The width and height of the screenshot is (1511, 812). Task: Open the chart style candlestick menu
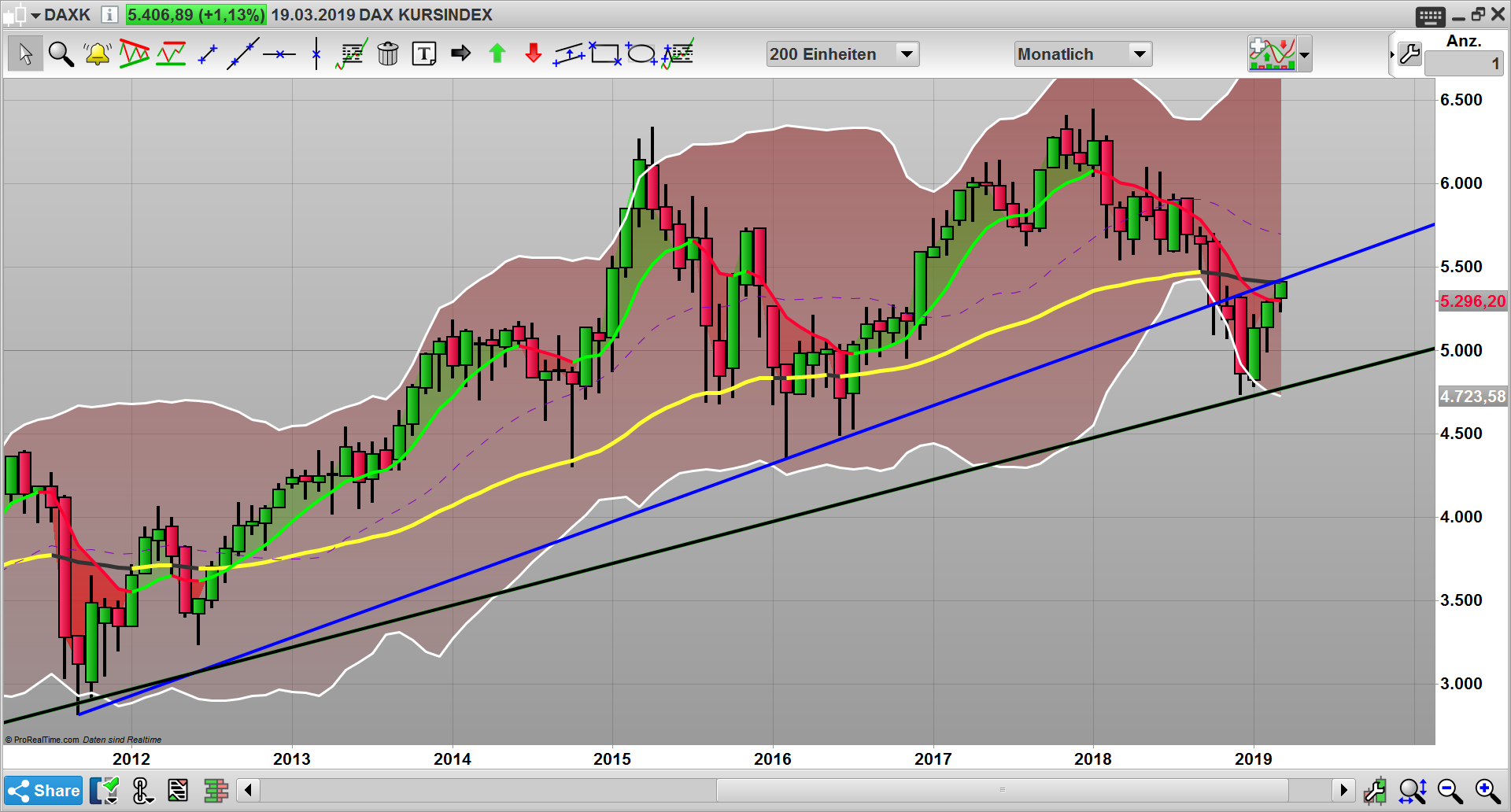[23, 14]
